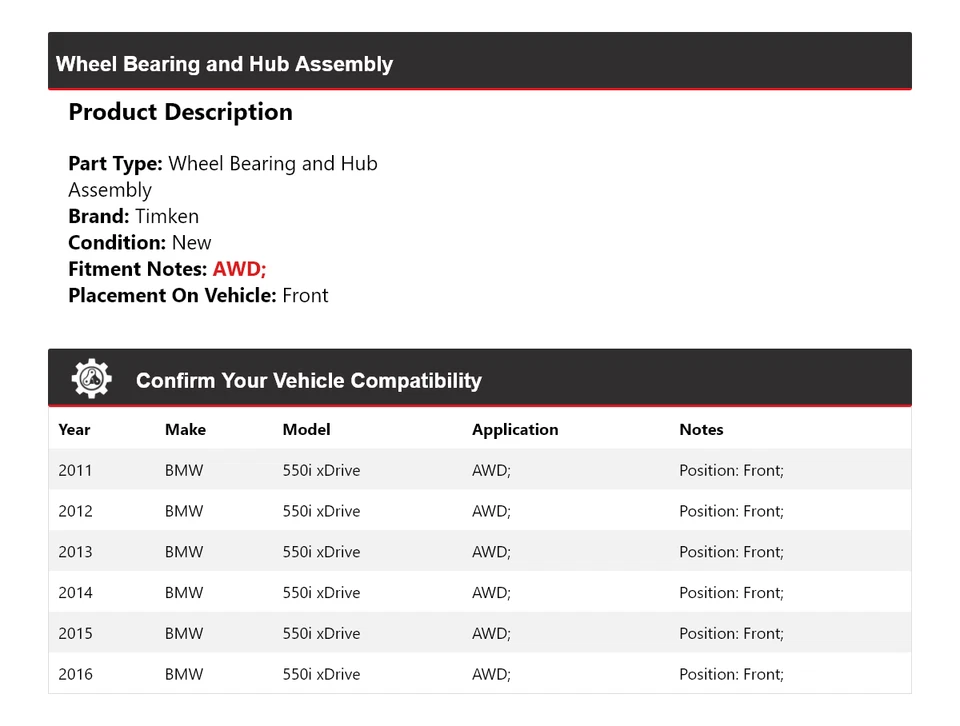Click the Notes column header

pyautogui.click(x=701, y=430)
